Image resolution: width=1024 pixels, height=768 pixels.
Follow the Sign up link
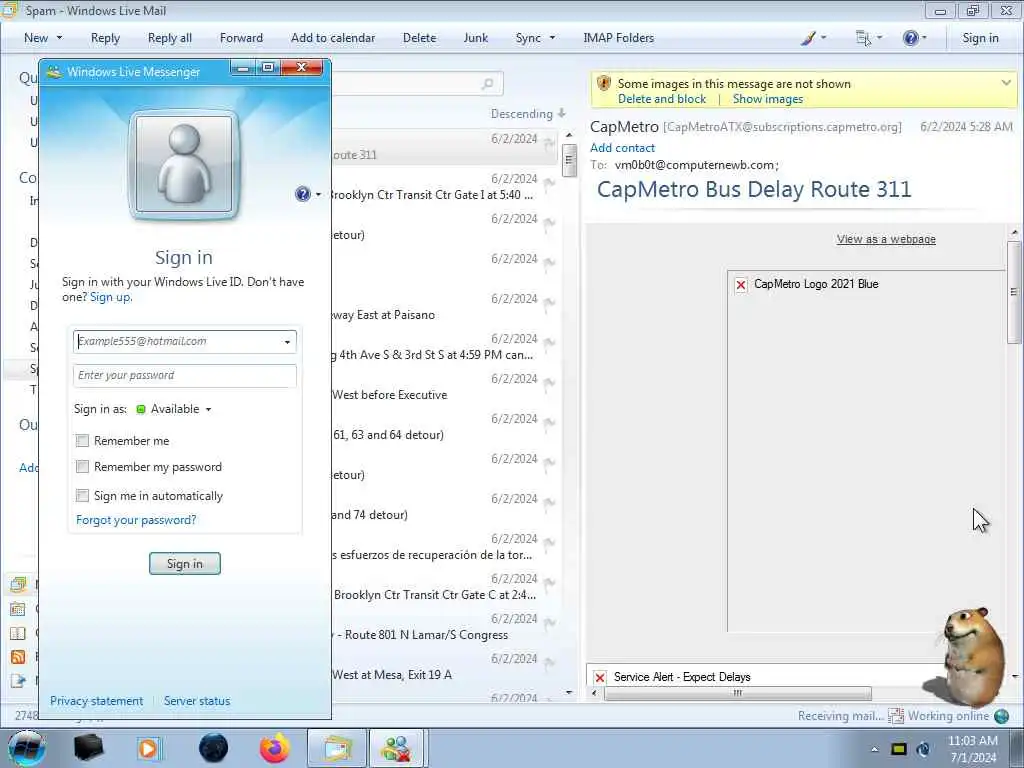pos(110,297)
